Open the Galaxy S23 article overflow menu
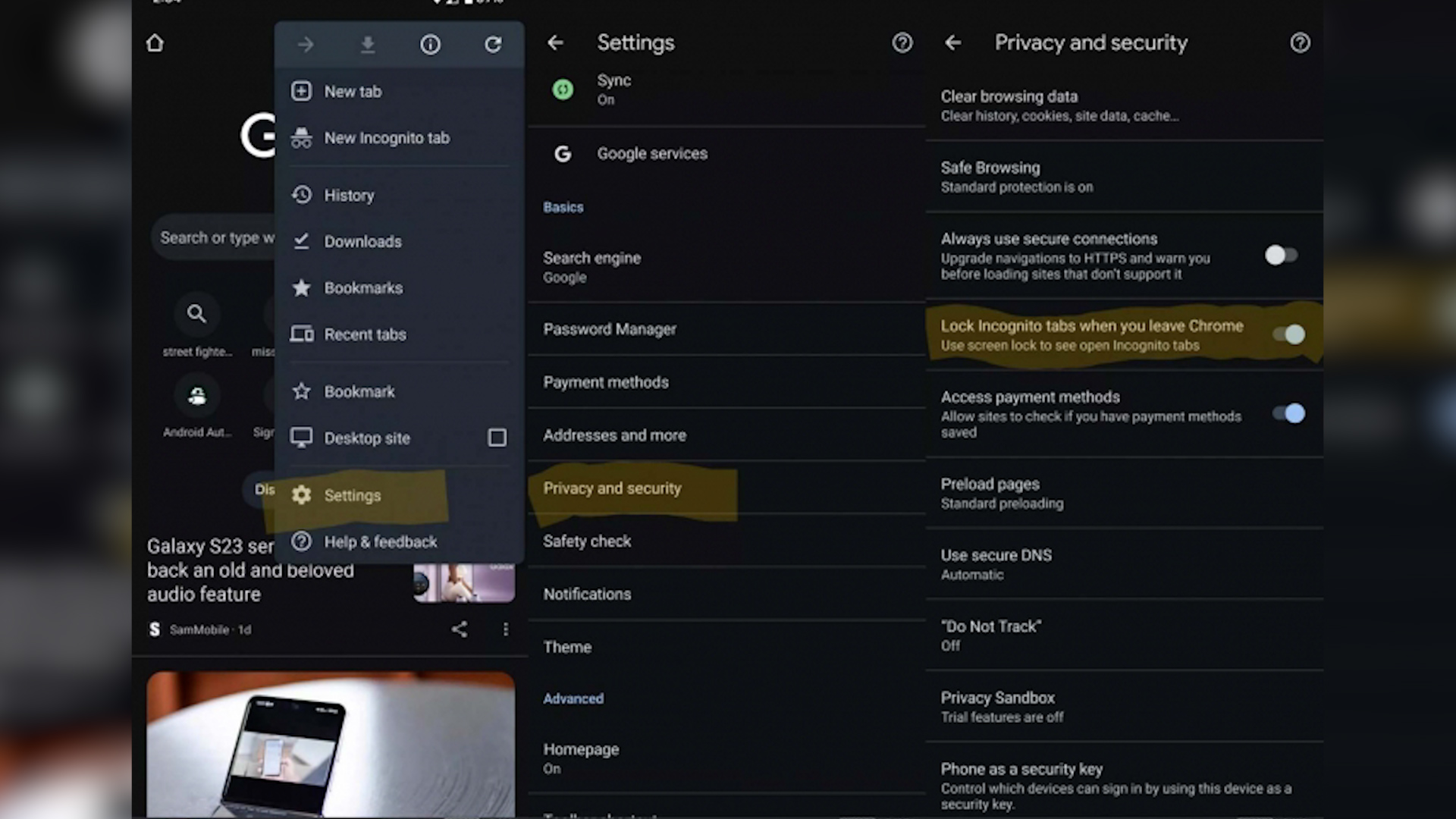The height and width of the screenshot is (819, 1456). click(x=506, y=629)
